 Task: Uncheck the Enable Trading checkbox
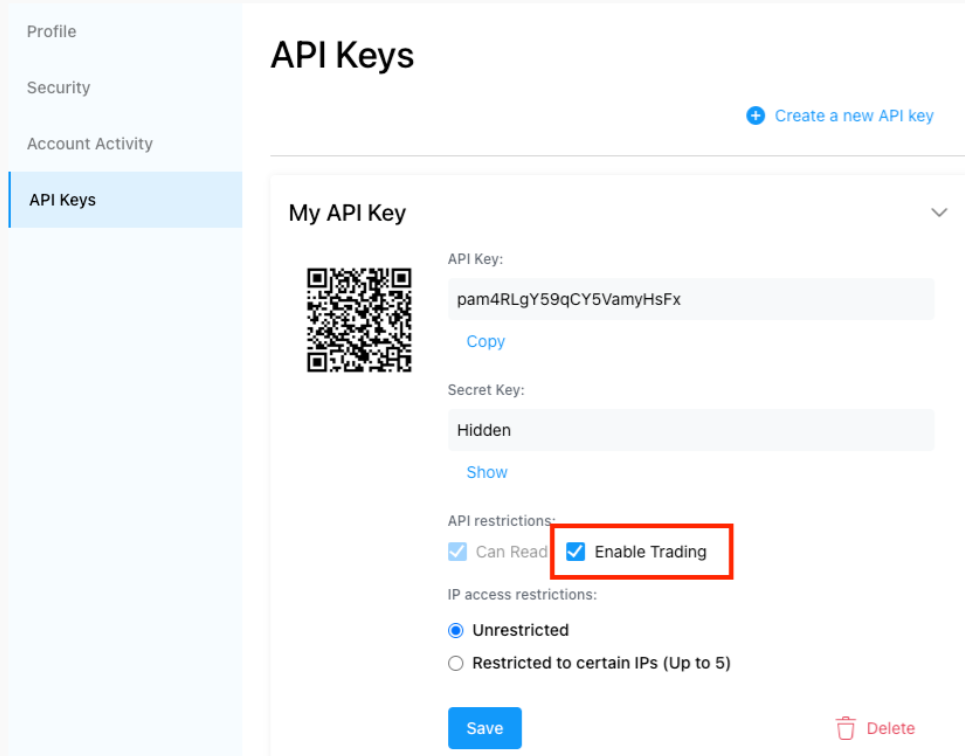tap(575, 552)
